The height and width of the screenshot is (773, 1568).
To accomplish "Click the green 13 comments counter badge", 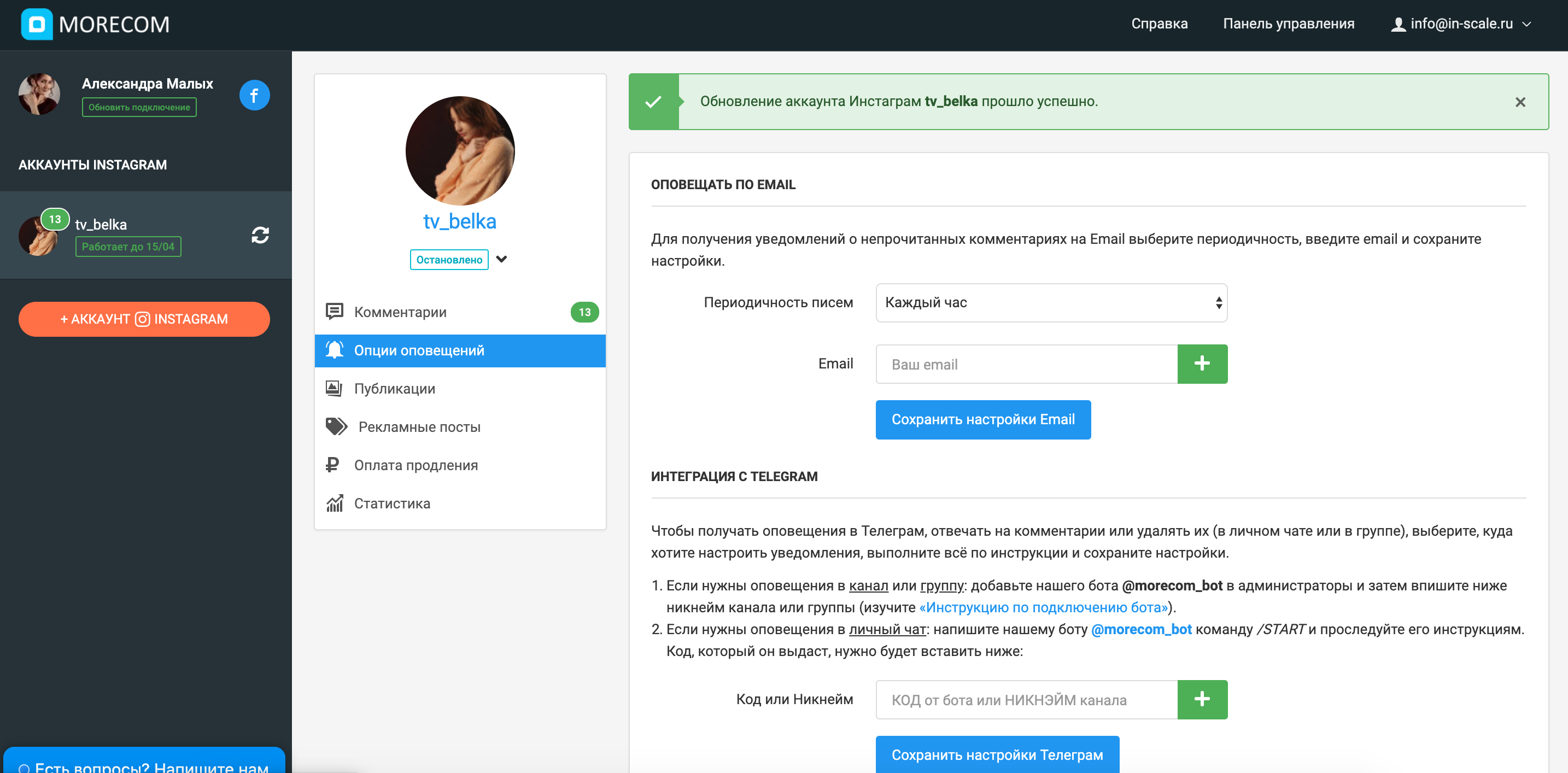I will pos(584,312).
